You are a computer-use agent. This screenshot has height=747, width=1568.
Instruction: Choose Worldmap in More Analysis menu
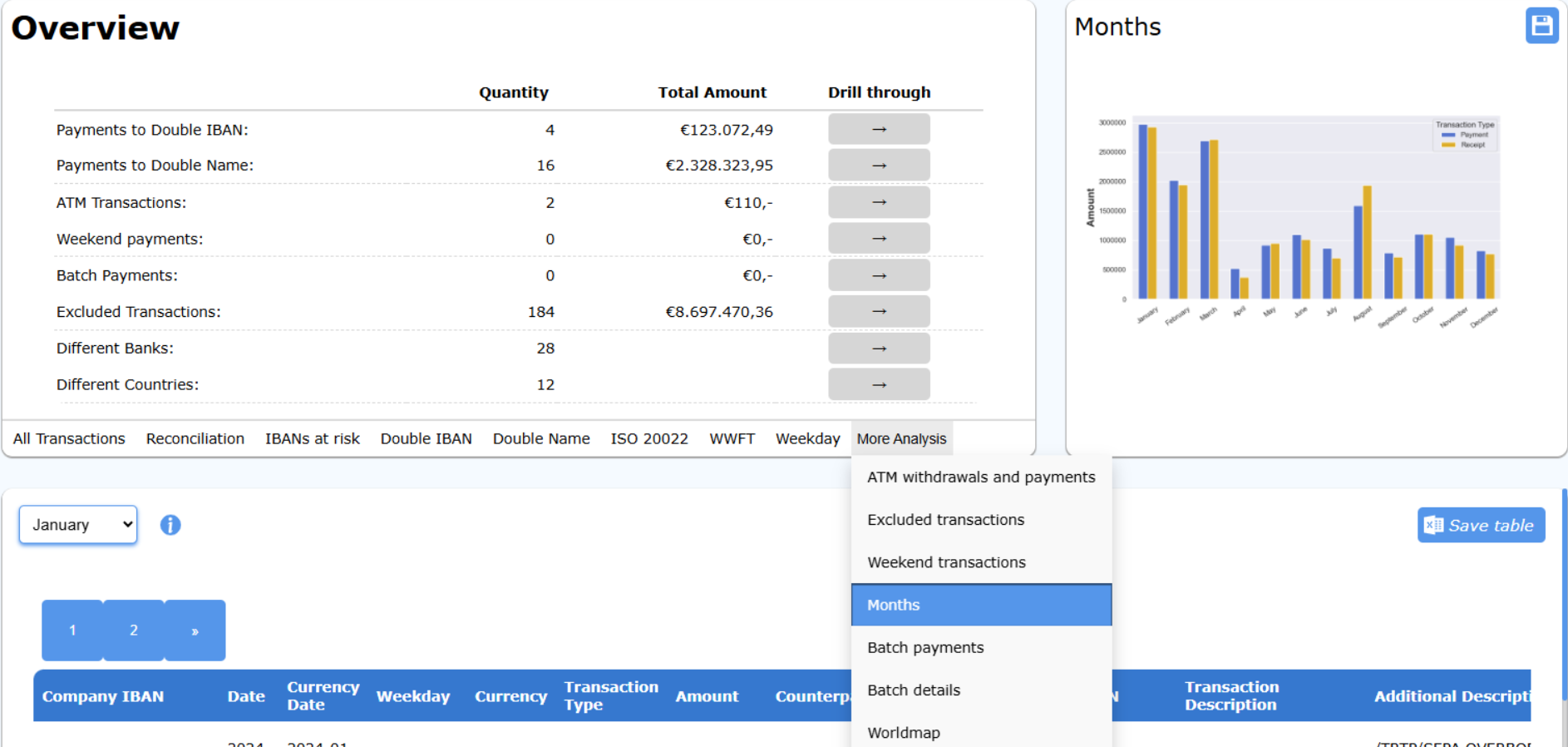904,732
